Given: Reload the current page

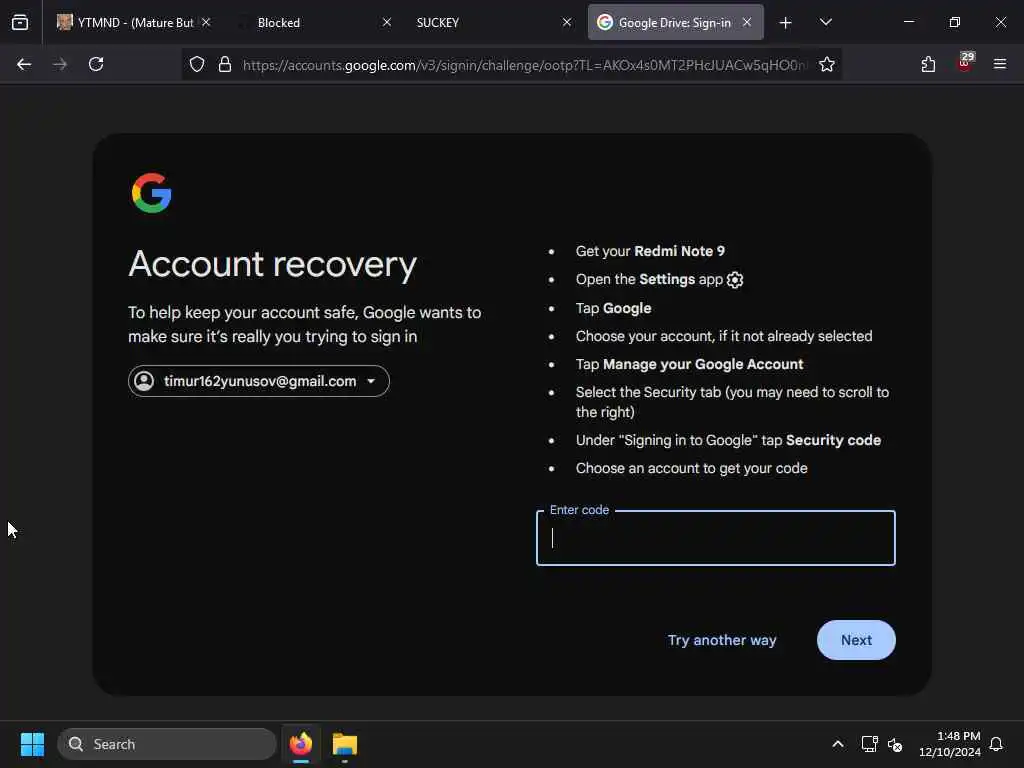Looking at the screenshot, I should 96,64.
